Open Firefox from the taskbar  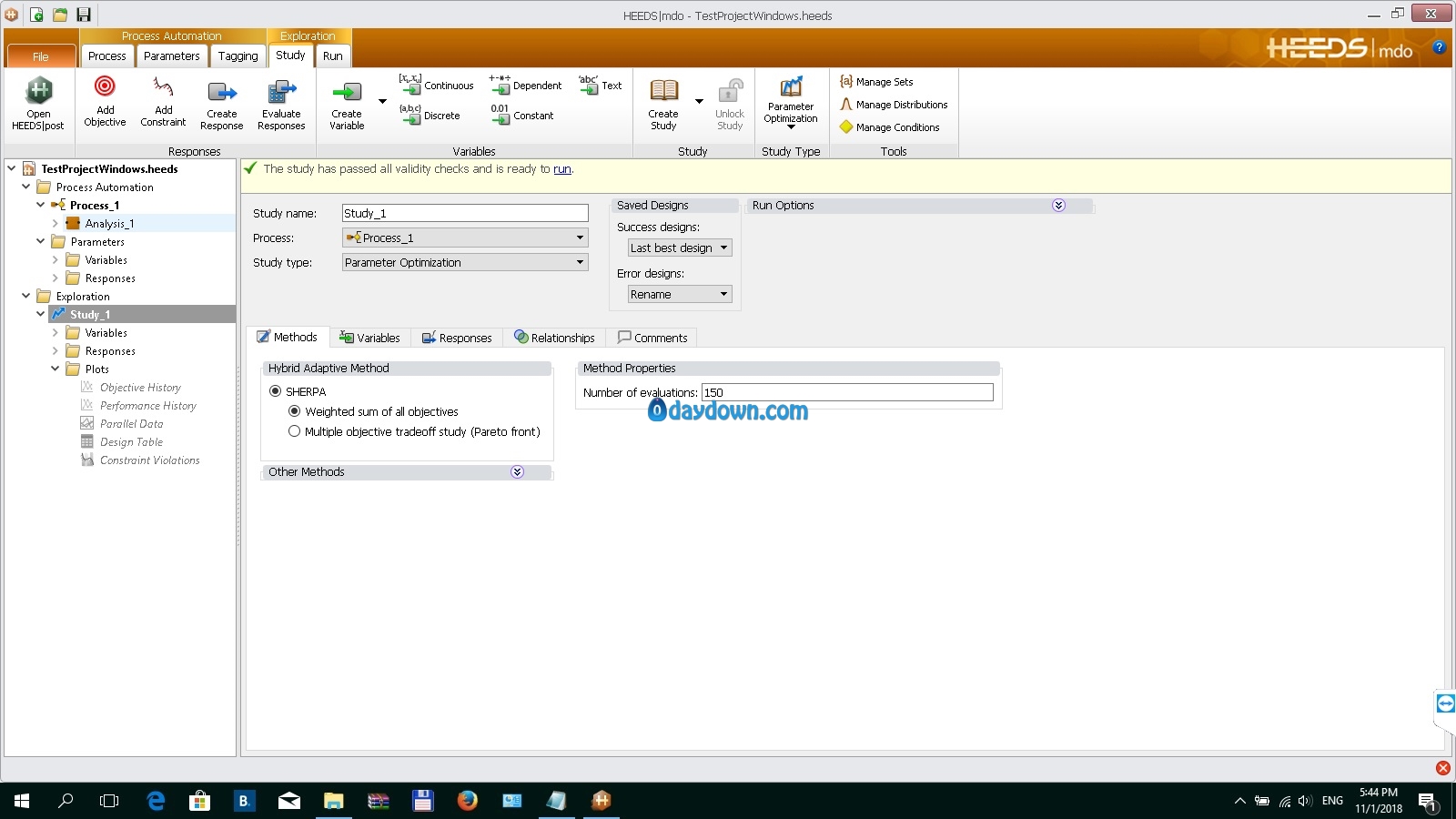click(x=468, y=801)
